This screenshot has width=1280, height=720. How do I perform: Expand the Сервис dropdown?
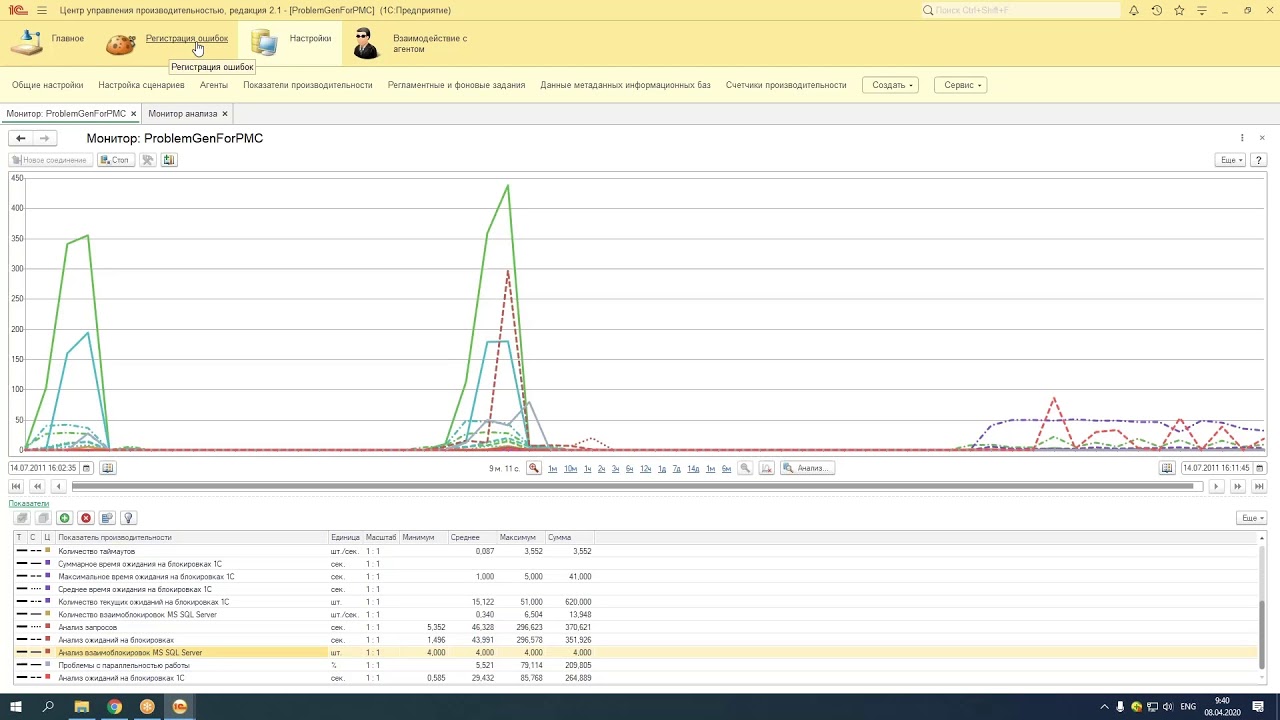pos(961,85)
